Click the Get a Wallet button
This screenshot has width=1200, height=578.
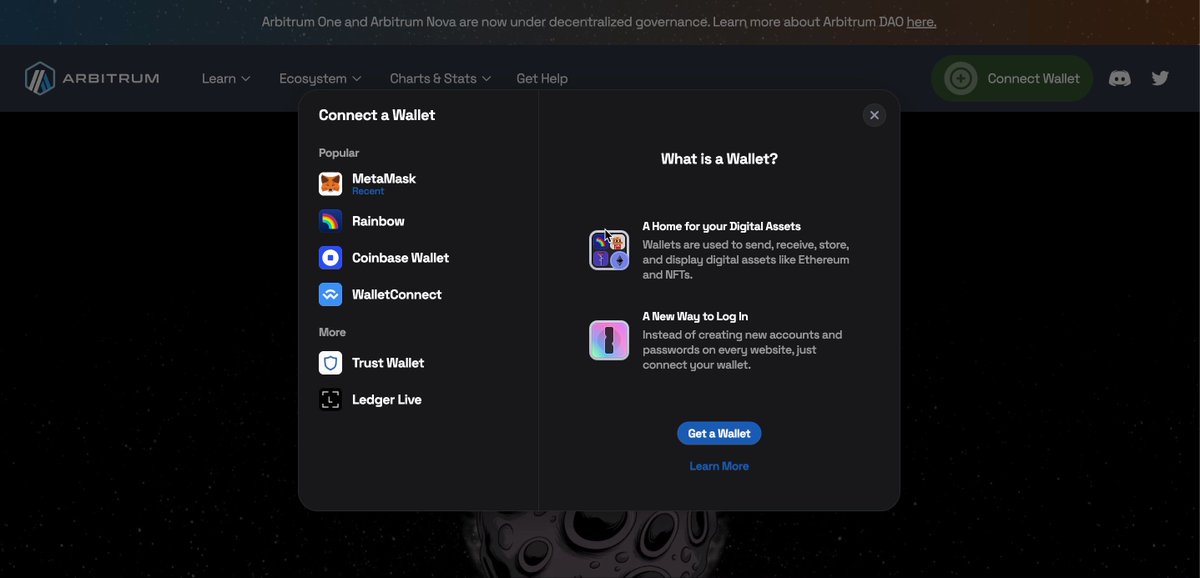(x=719, y=433)
